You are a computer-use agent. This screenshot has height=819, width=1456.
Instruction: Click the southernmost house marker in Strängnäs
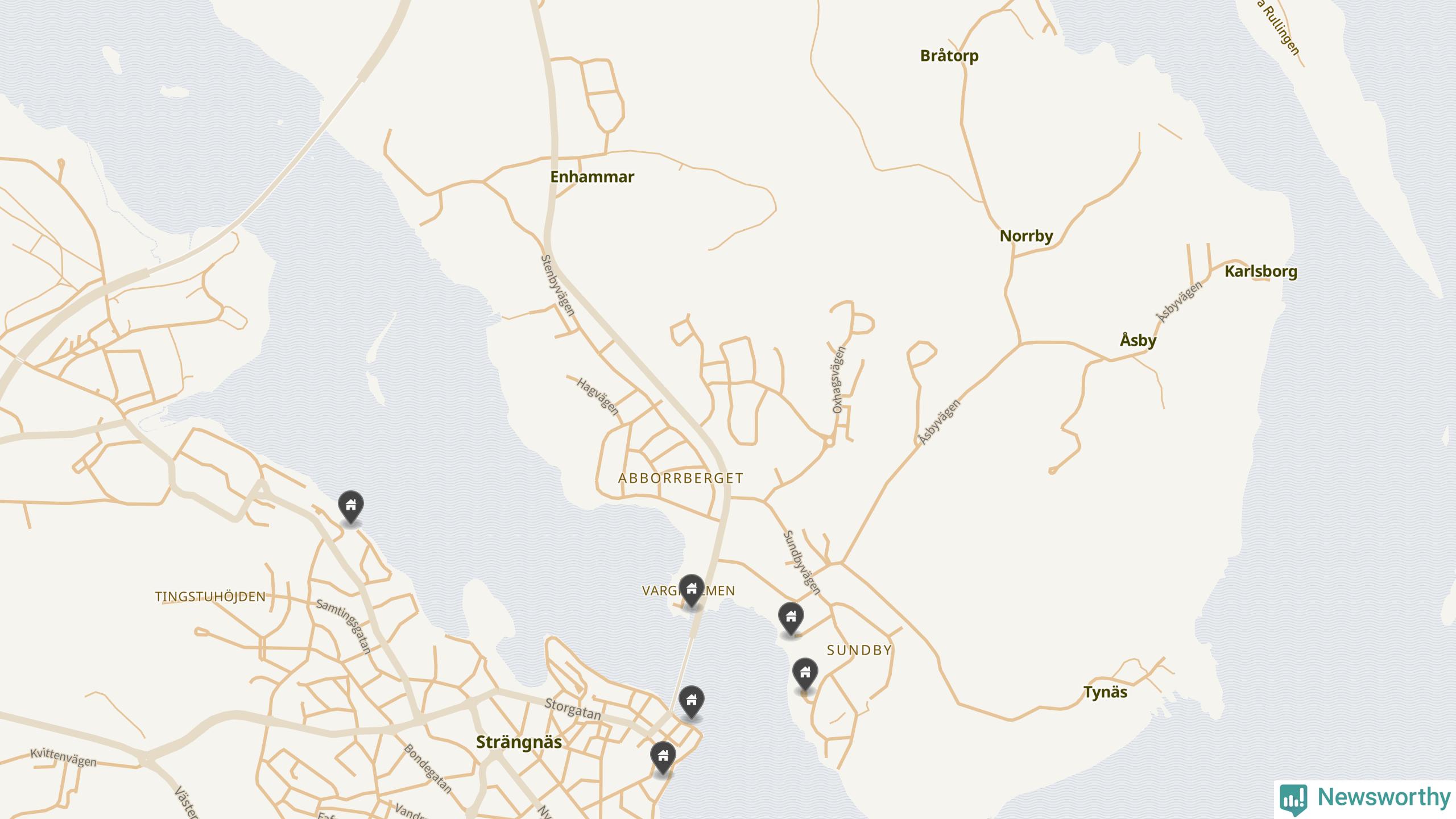tap(663, 758)
